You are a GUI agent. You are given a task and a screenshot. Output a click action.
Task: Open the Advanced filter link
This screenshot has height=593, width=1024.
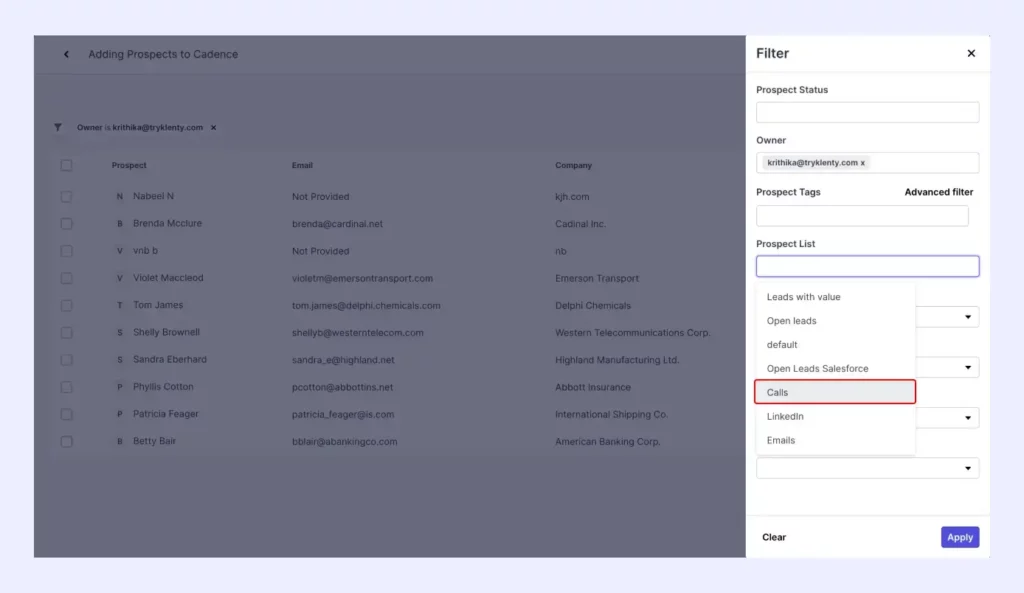938,192
